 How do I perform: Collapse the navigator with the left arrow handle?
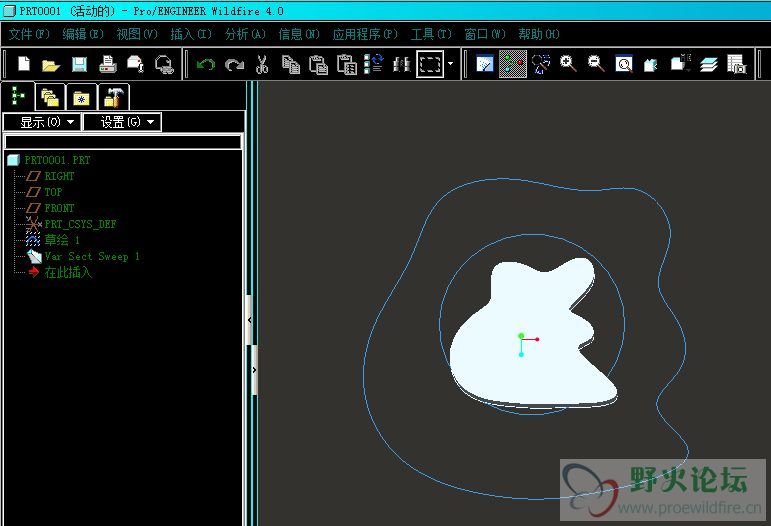click(x=249, y=320)
